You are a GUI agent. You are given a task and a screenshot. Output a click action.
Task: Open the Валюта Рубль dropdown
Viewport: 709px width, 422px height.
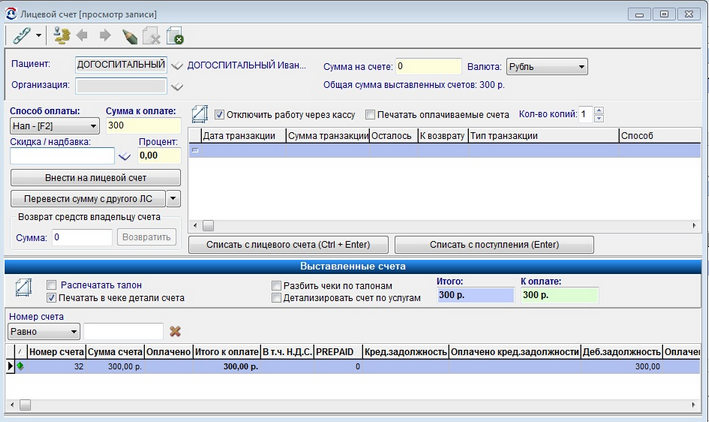click(x=547, y=66)
